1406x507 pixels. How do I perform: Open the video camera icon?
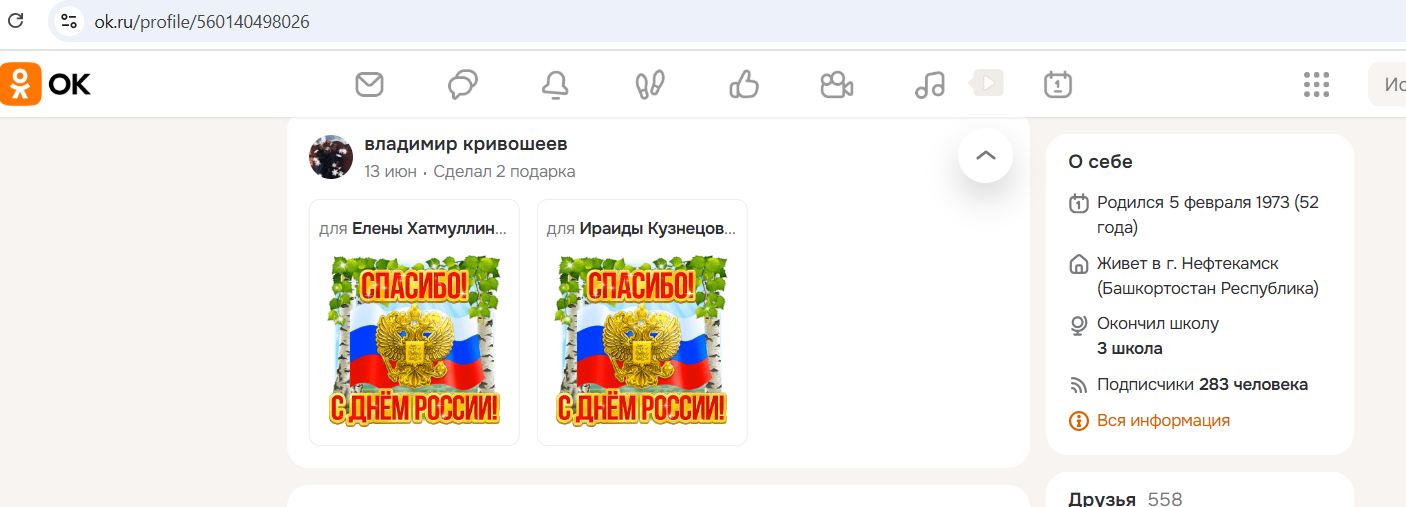point(836,85)
